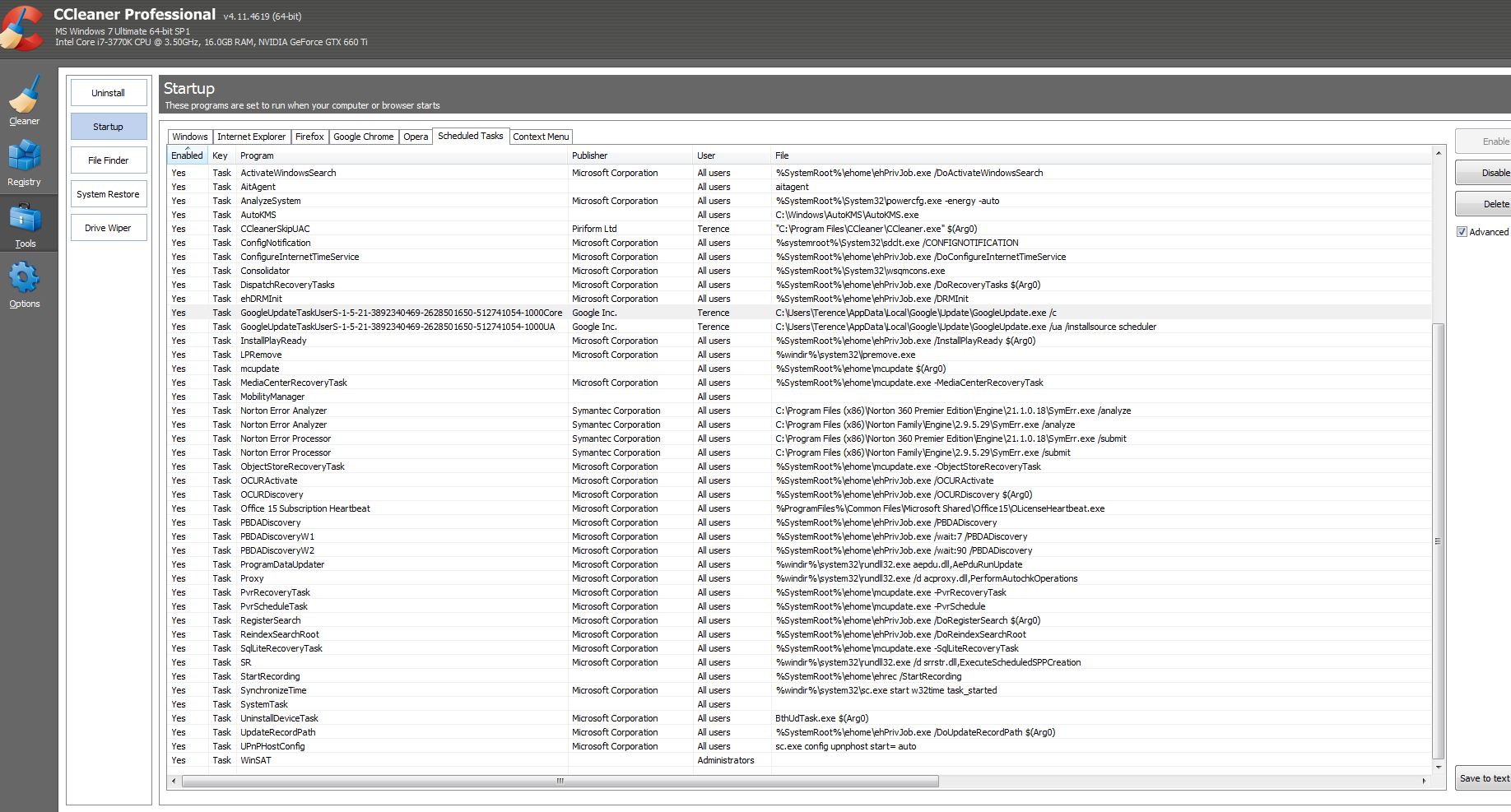Click the vertical scrollbar up arrow
Viewport: 1511px width, 812px height.
pos(1439,154)
